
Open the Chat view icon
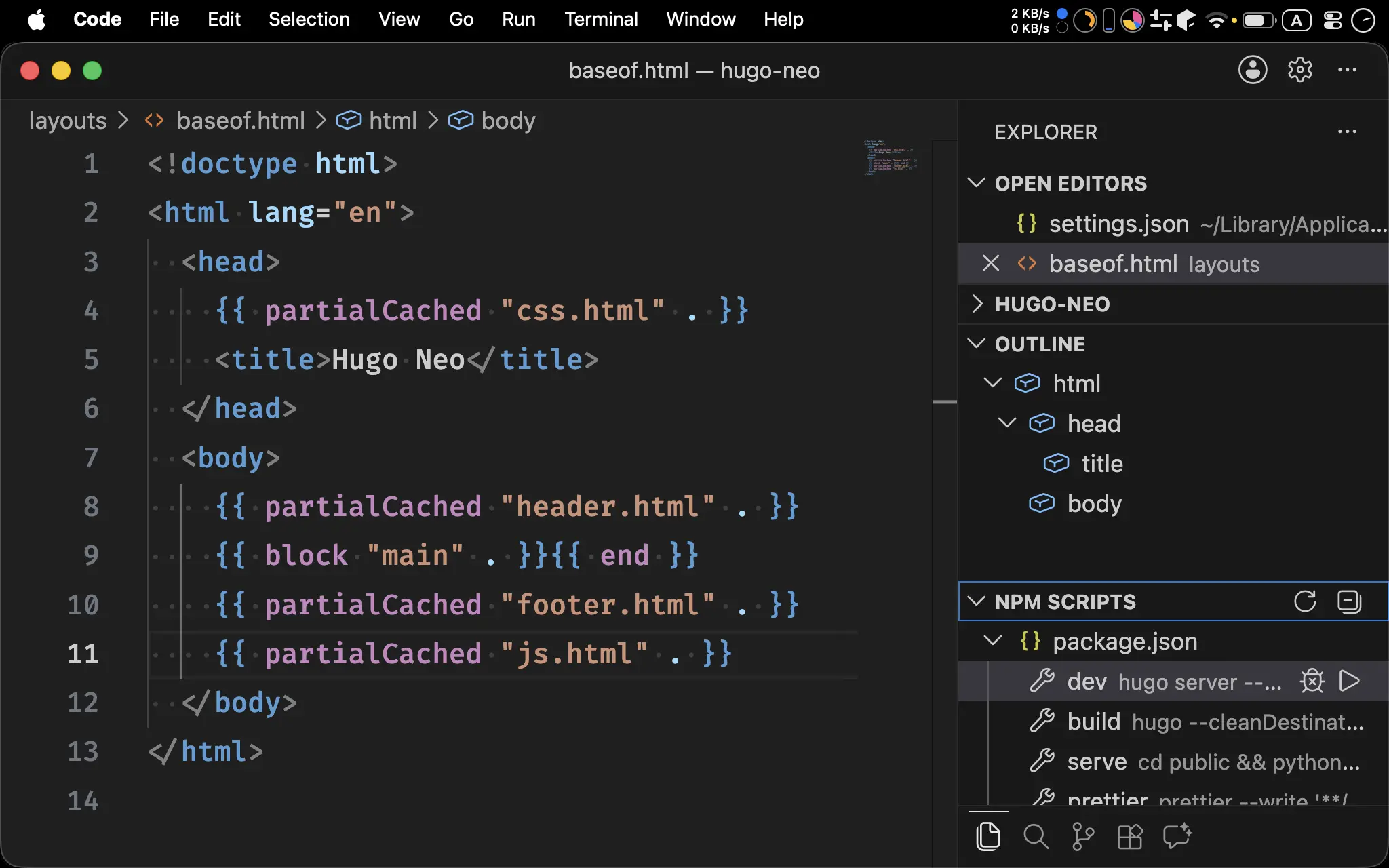(x=1177, y=836)
